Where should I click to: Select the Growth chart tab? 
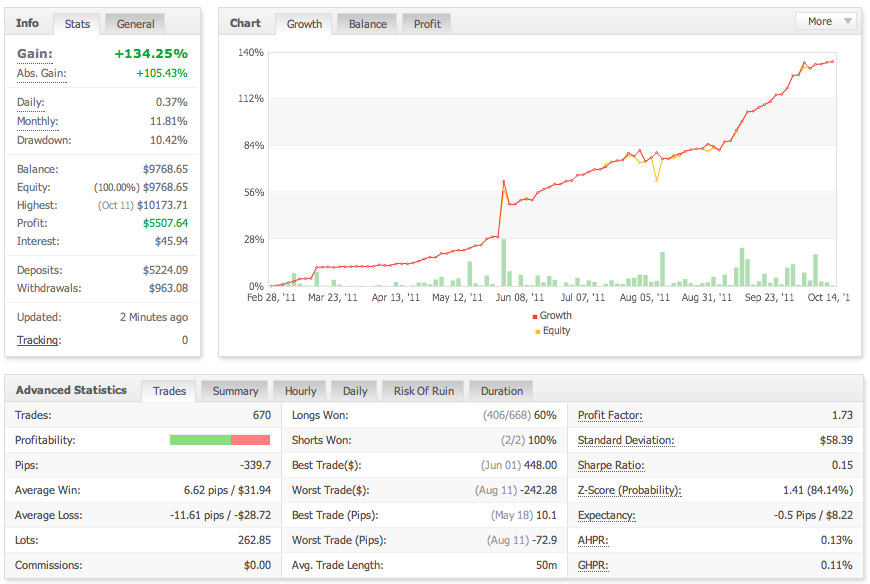point(304,24)
